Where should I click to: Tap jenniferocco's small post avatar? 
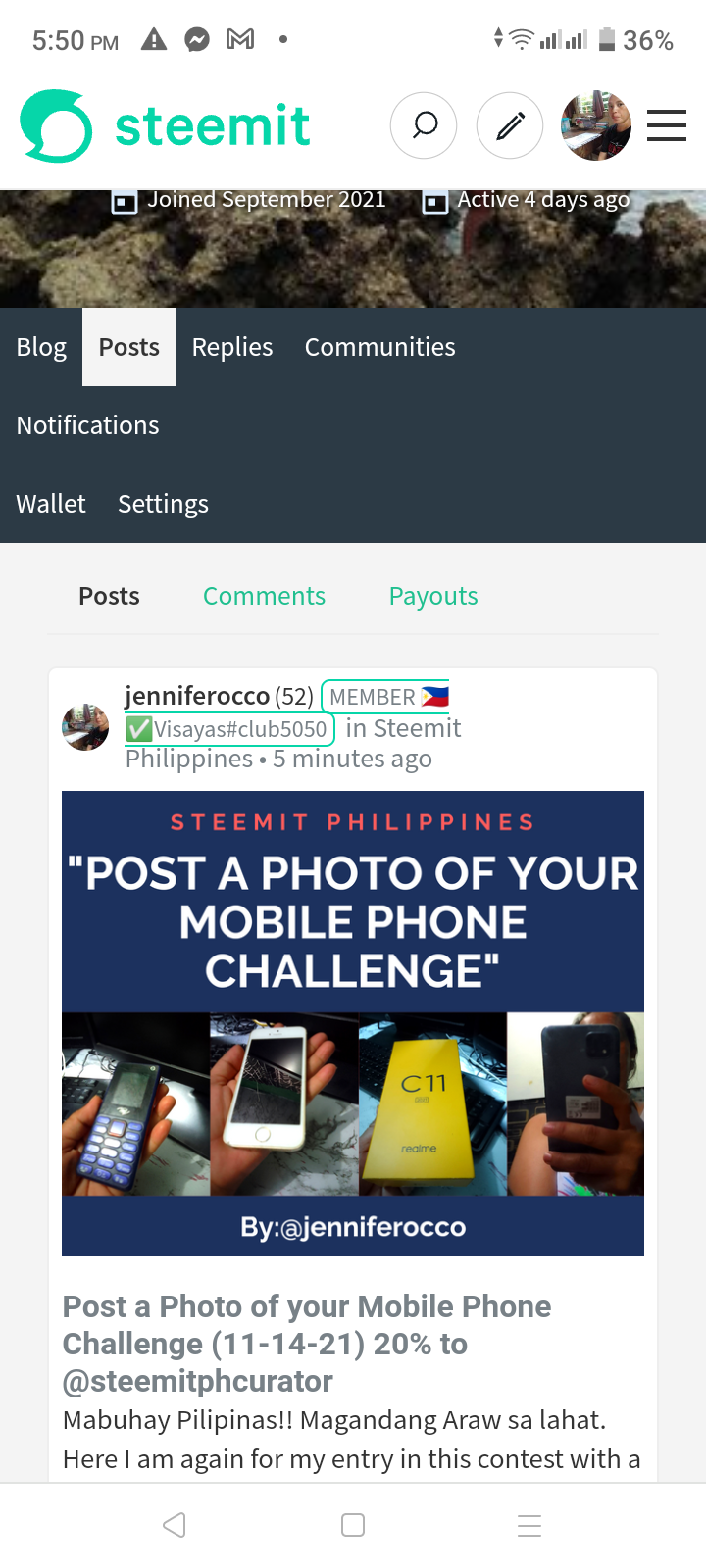coord(85,727)
